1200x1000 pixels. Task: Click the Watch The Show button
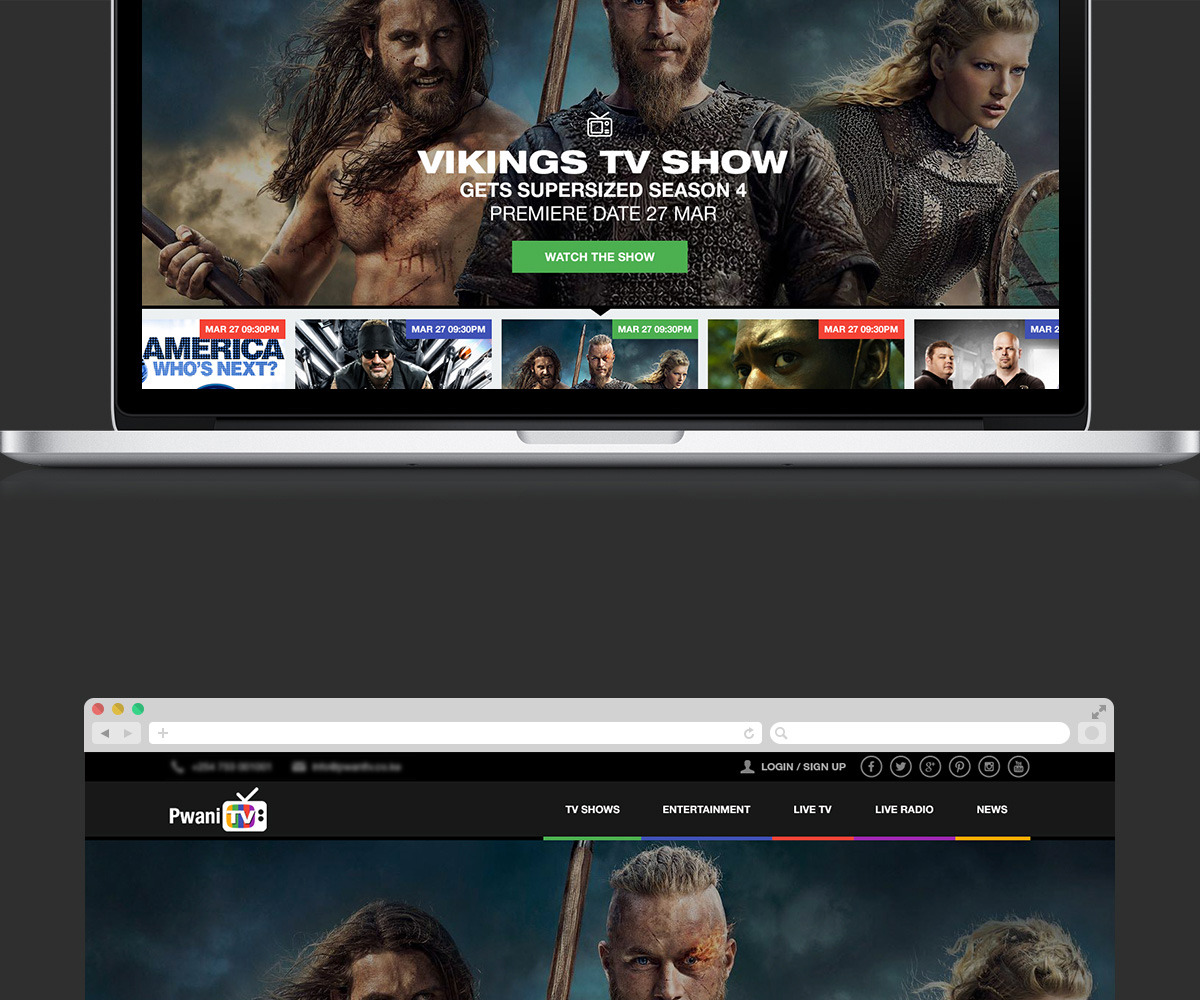[x=600, y=257]
